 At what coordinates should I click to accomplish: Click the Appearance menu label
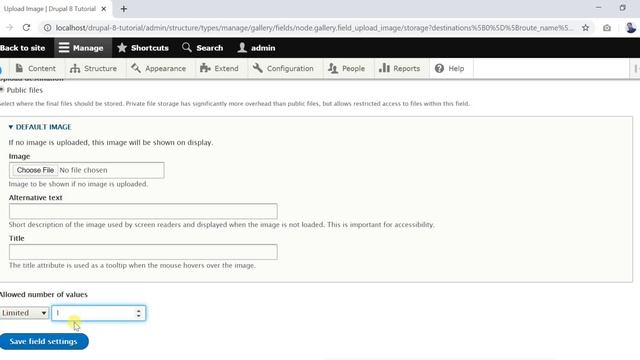pyautogui.click(x=165, y=69)
